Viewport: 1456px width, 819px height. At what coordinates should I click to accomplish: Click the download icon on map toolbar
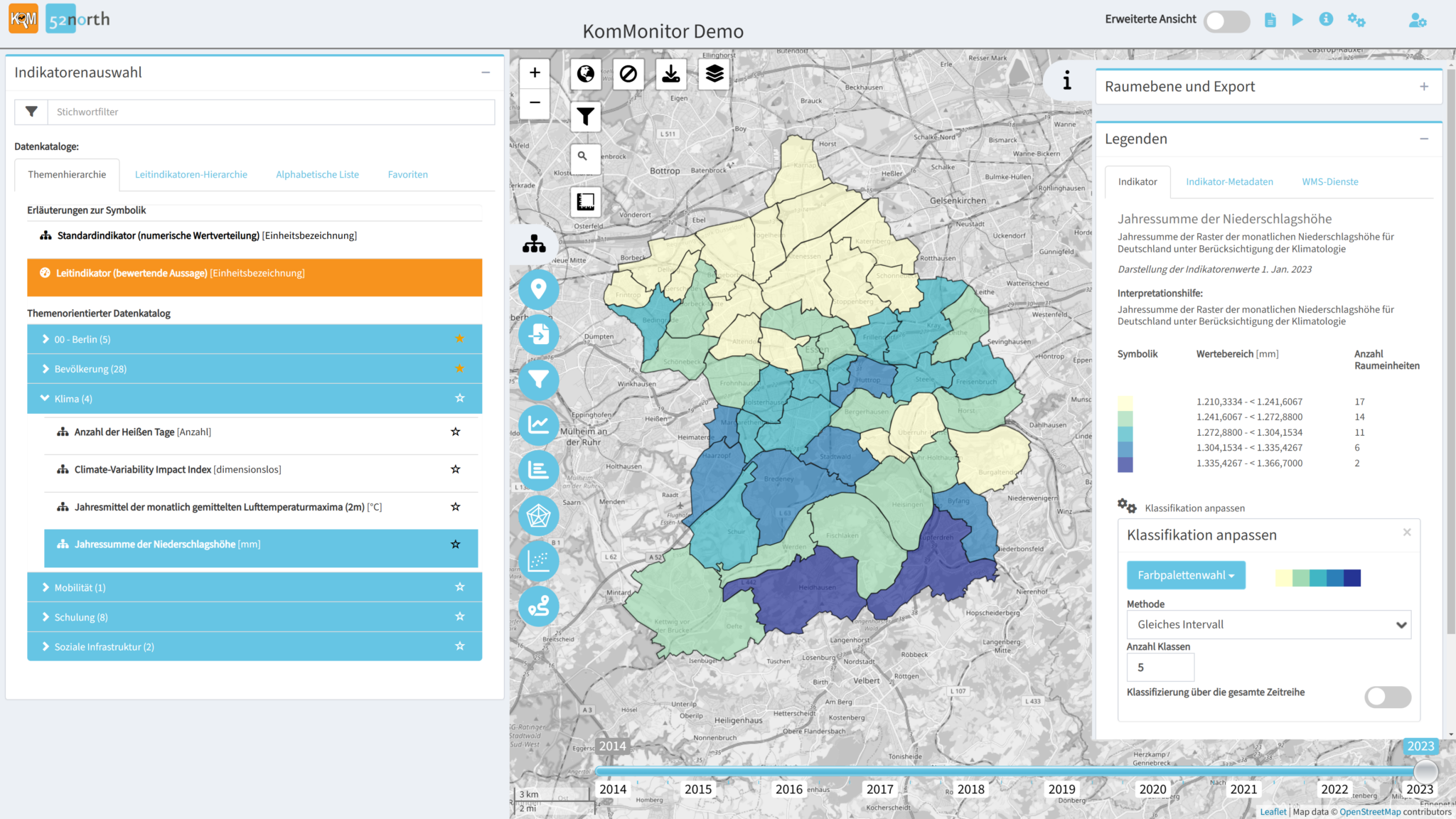click(671, 74)
